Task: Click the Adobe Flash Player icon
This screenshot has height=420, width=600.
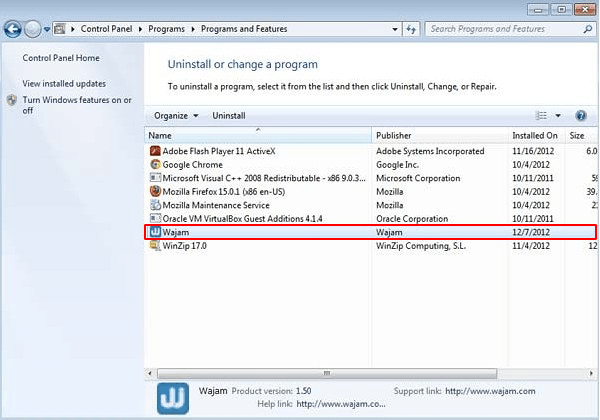Action: click(155, 151)
